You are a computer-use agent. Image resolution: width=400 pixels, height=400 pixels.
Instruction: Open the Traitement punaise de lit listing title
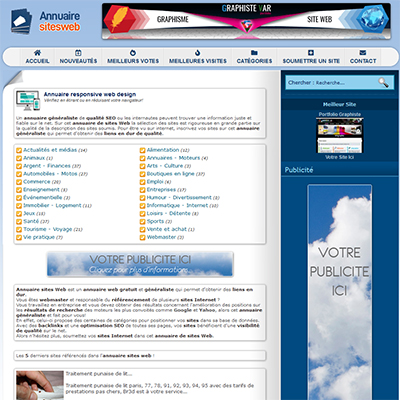[x=99, y=374]
